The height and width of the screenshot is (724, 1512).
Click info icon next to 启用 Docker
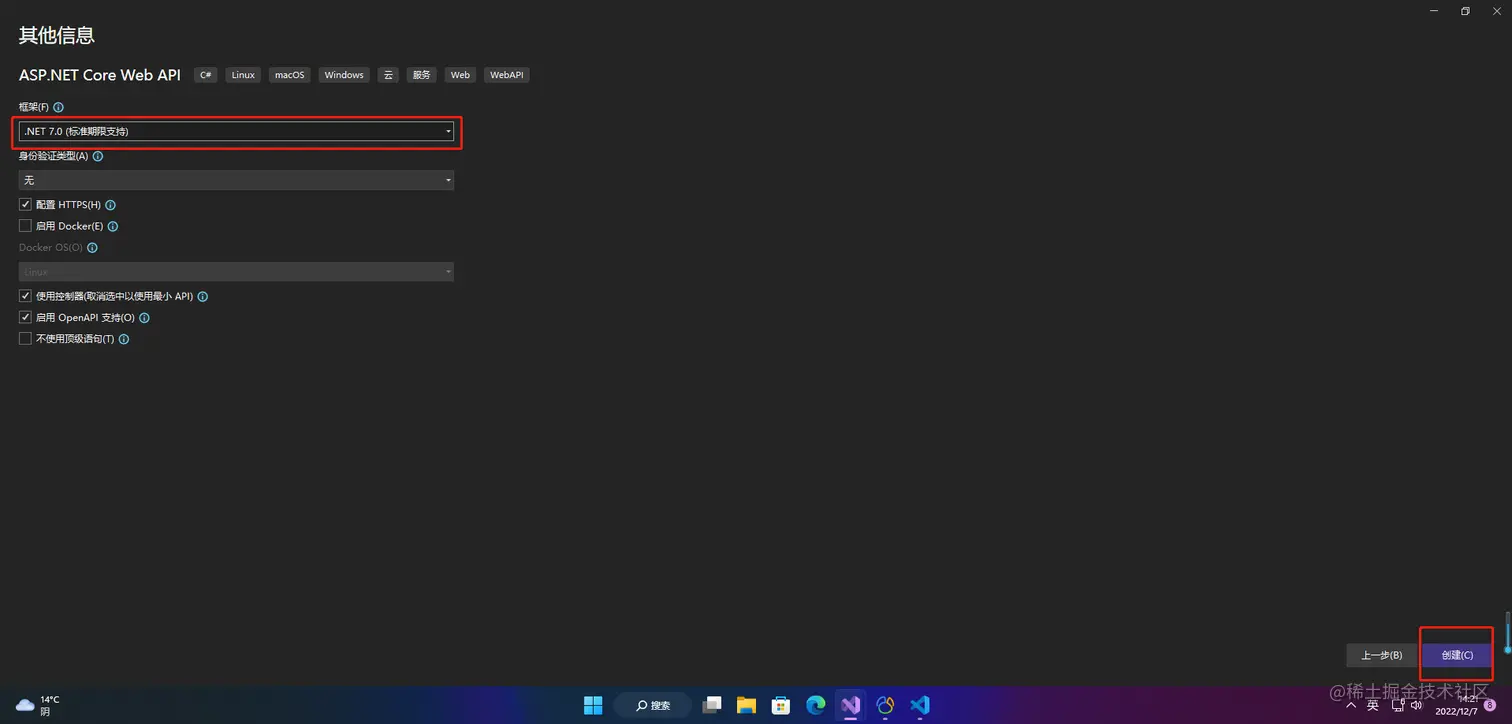(x=113, y=227)
